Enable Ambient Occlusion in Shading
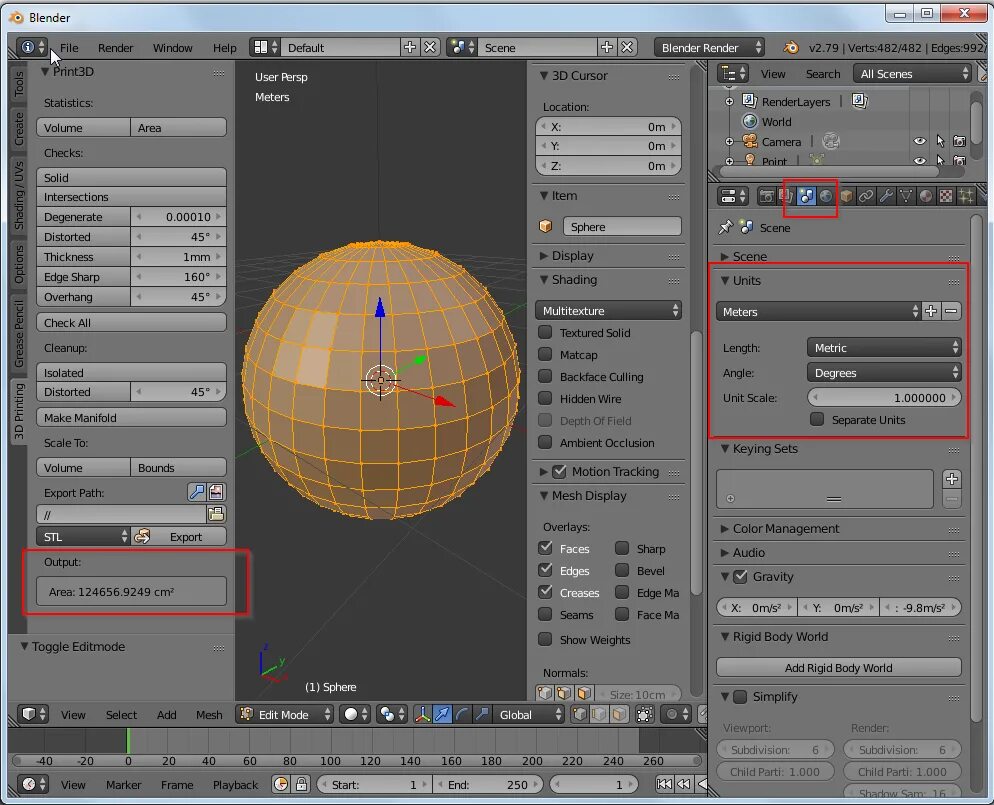The width and height of the screenshot is (994, 805). tap(545, 442)
